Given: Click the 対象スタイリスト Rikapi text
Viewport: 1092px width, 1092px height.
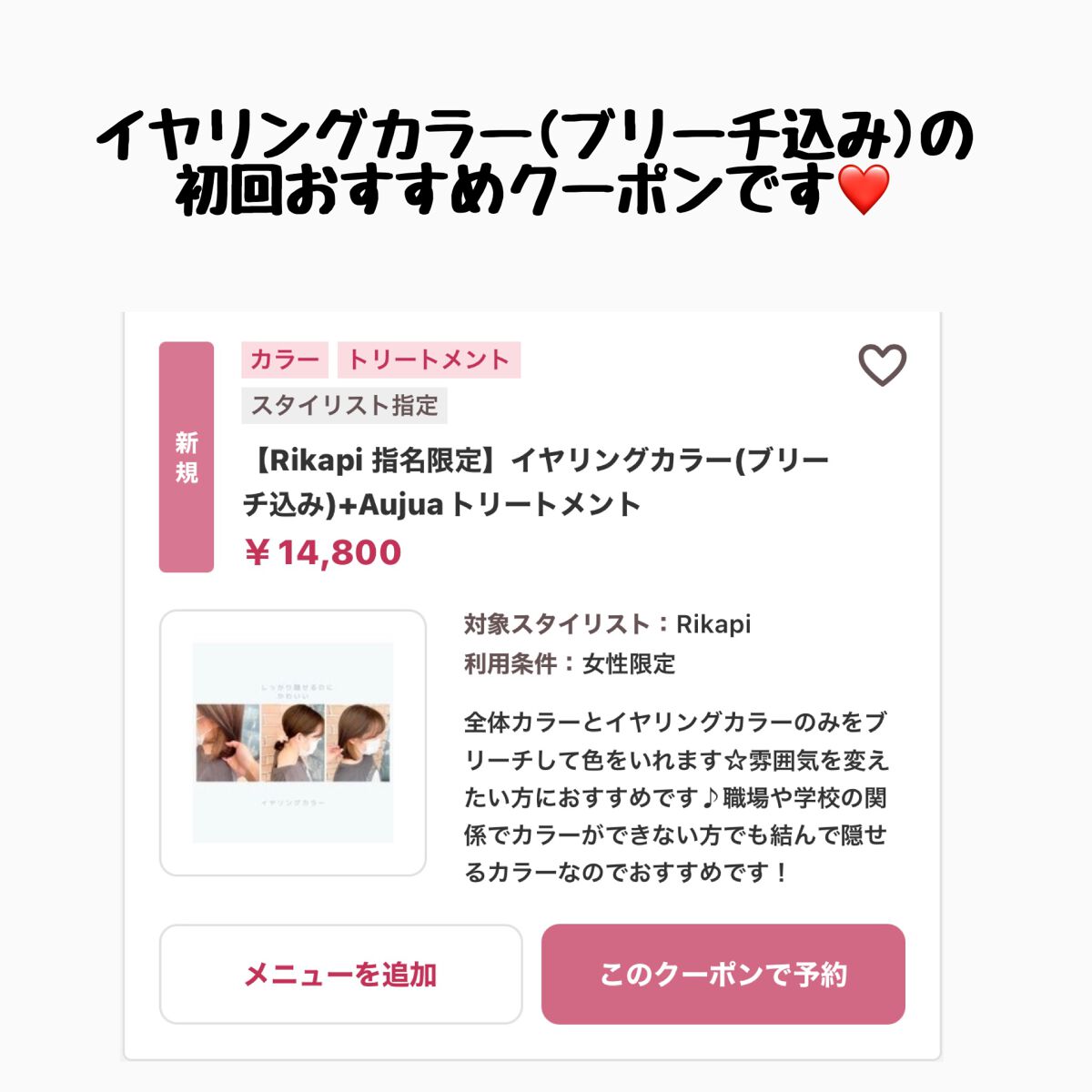Looking at the screenshot, I should tap(607, 624).
